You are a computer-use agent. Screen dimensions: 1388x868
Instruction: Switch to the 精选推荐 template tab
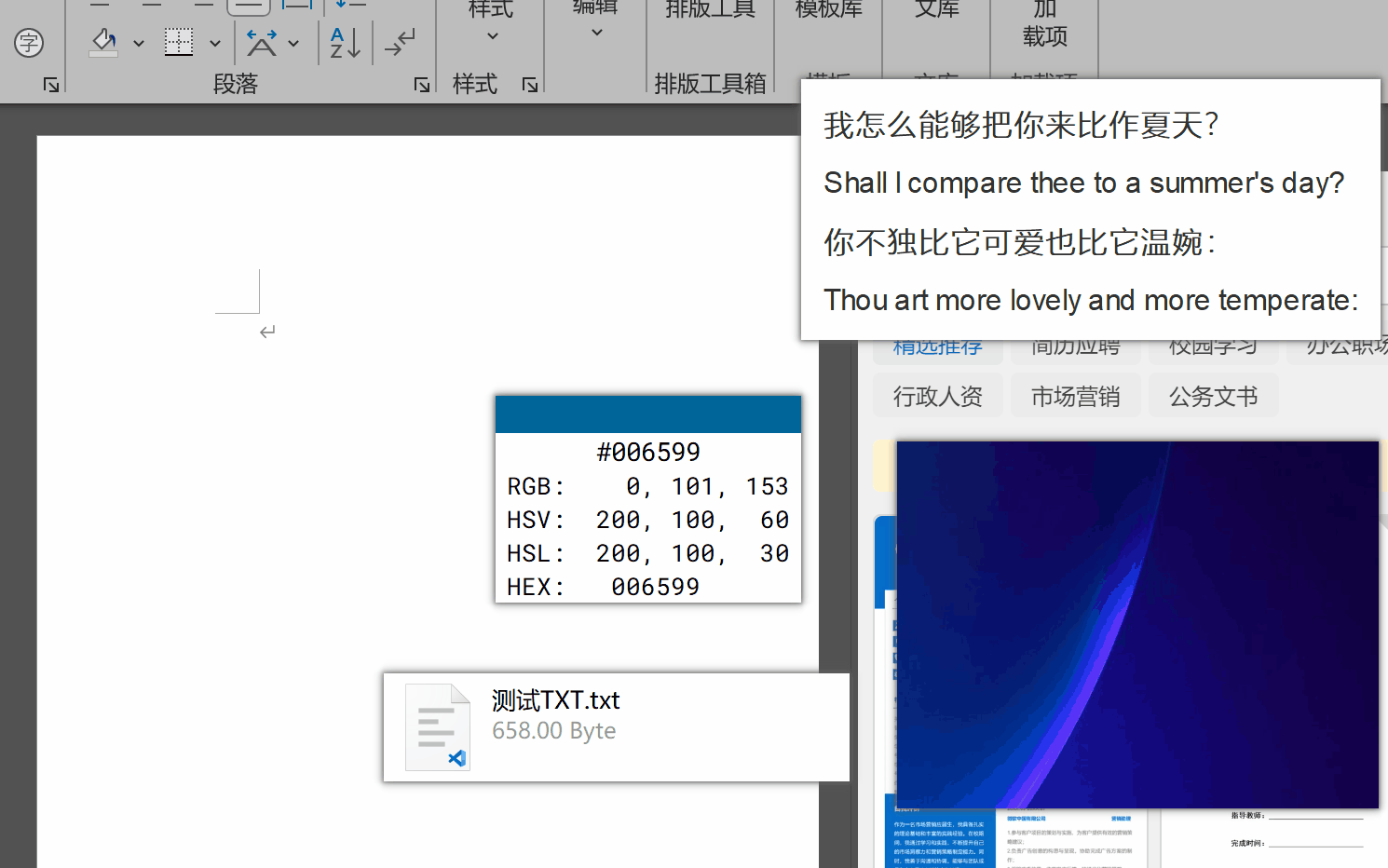[x=937, y=345]
